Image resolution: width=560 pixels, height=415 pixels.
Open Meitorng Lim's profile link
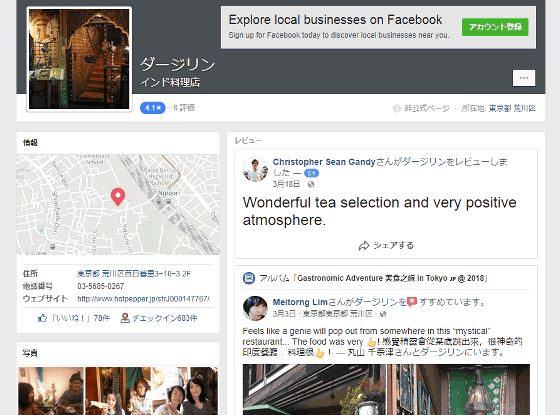[300, 302]
